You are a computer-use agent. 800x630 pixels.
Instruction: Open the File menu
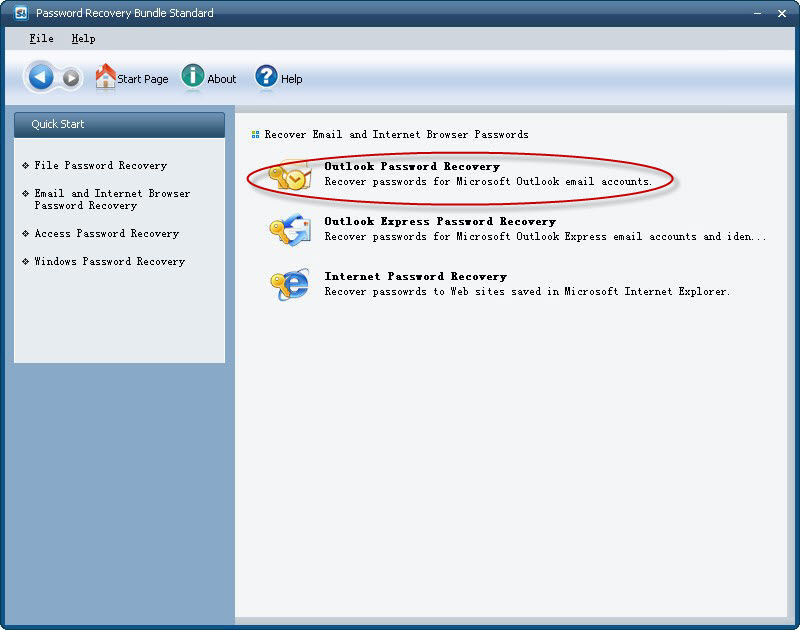(39, 38)
